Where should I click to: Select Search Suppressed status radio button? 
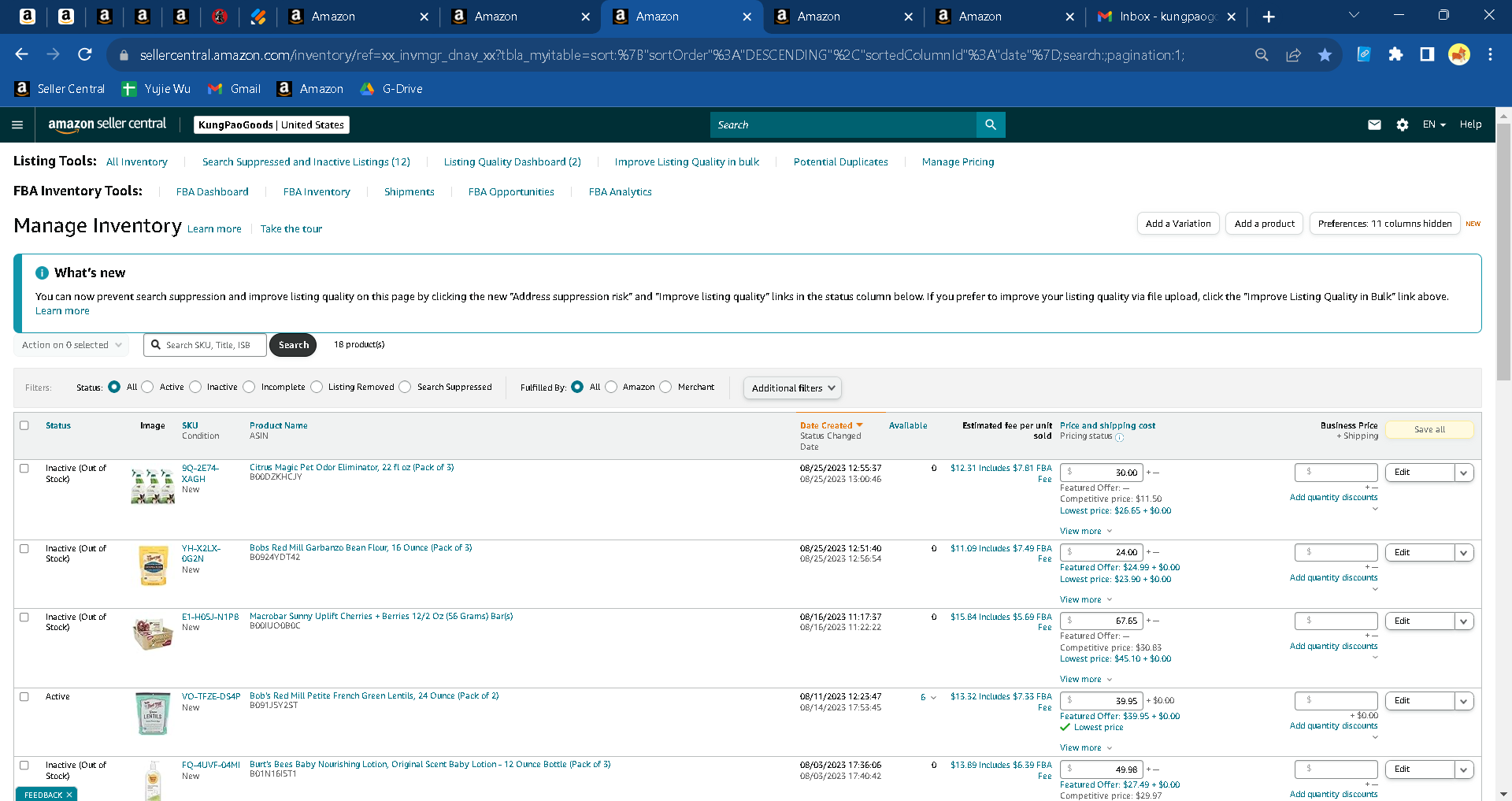point(405,387)
